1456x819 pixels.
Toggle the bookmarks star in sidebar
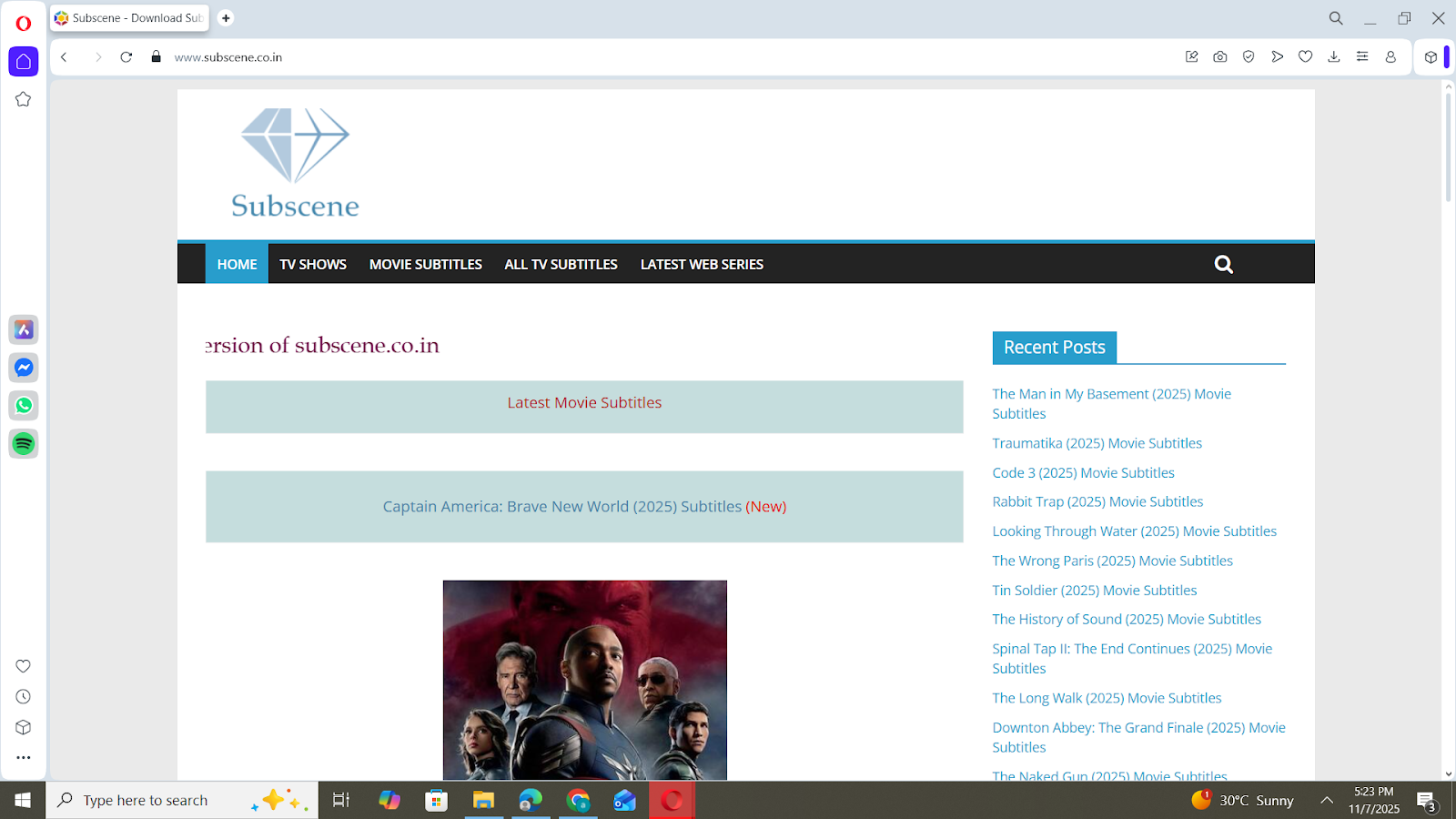[x=24, y=100]
